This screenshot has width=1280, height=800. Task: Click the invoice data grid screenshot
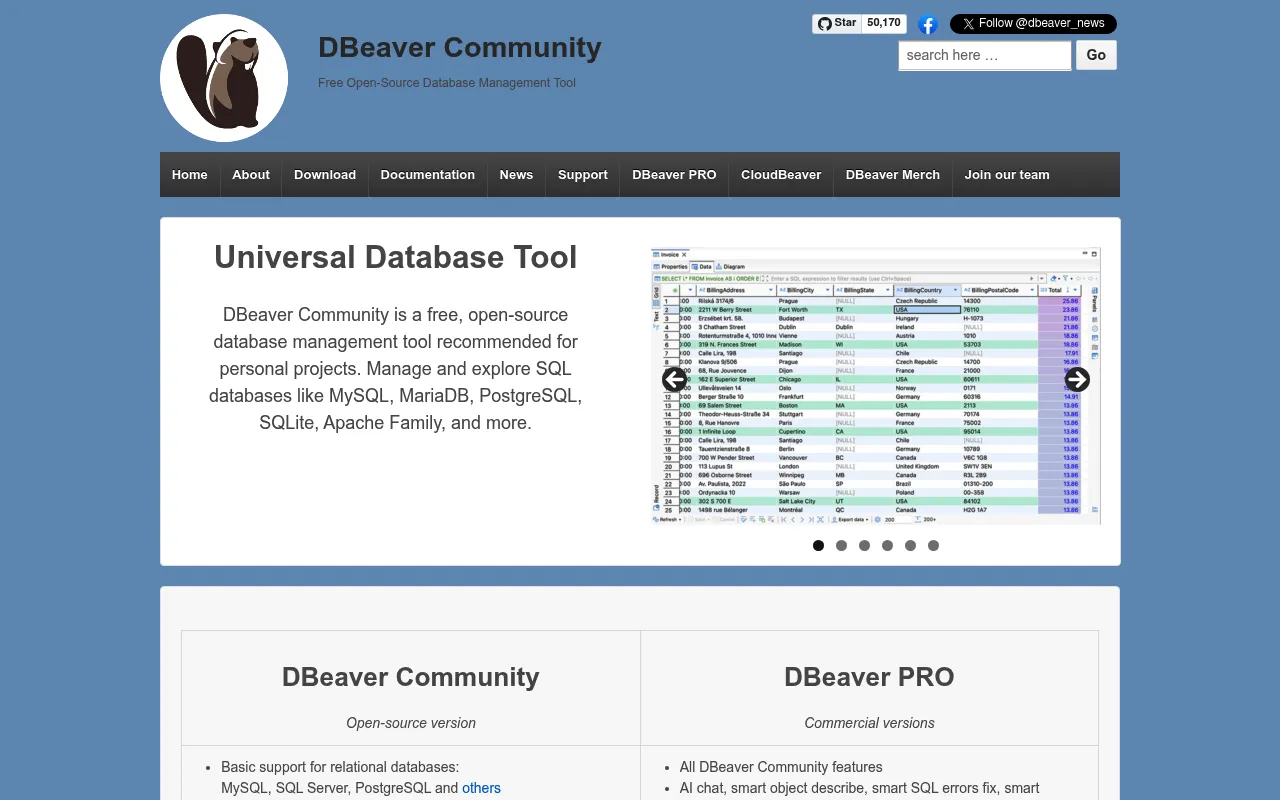pyautogui.click(x=876, y=386)
